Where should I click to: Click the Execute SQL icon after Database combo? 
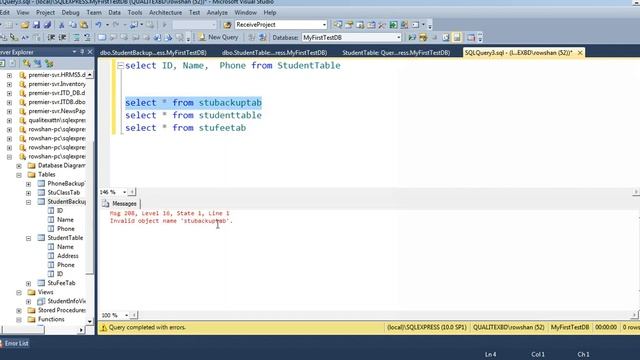coord(412,38)
